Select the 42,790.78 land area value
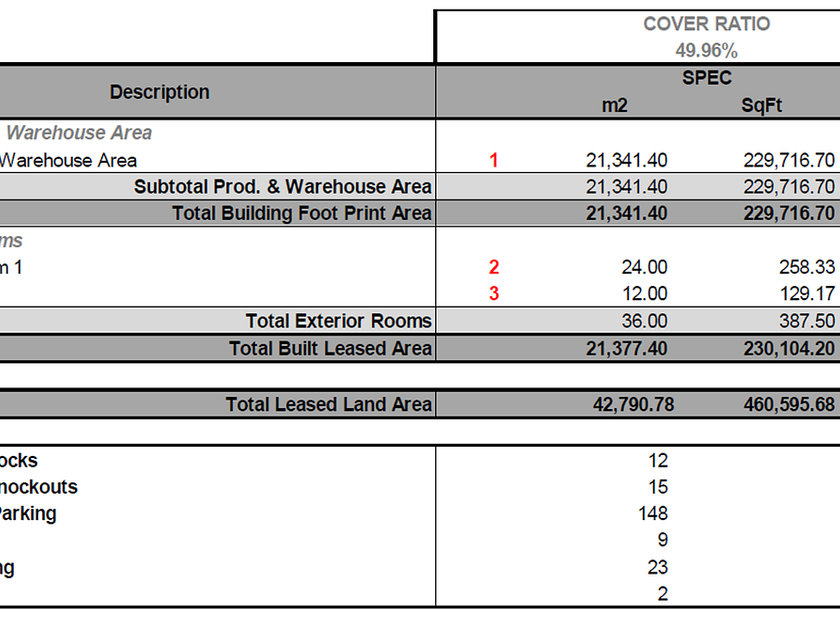Image resolution: width=840 pixels, height=630 pixels. (633, 404)
